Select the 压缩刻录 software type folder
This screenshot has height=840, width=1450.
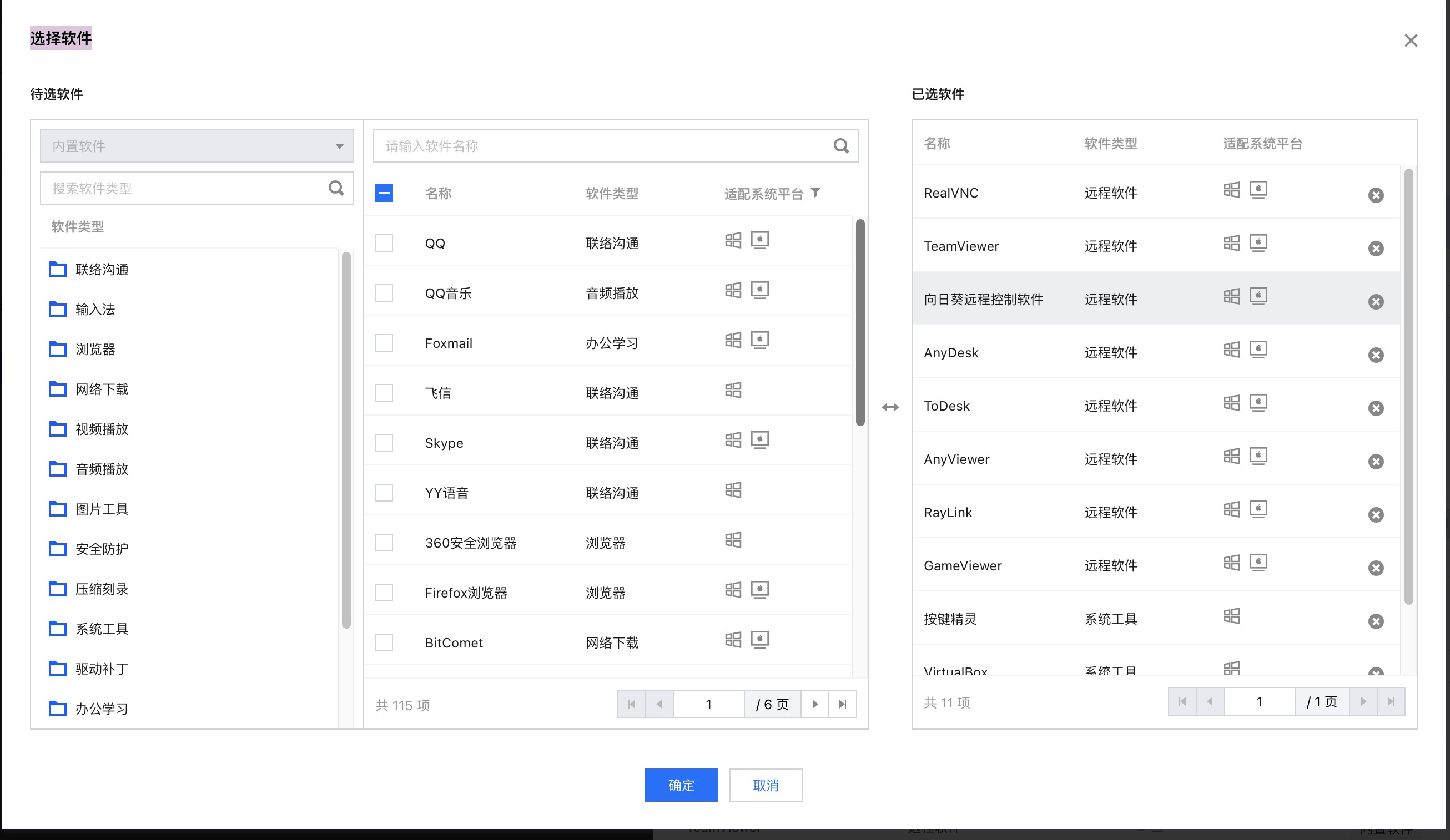click(x=89, y=589)
